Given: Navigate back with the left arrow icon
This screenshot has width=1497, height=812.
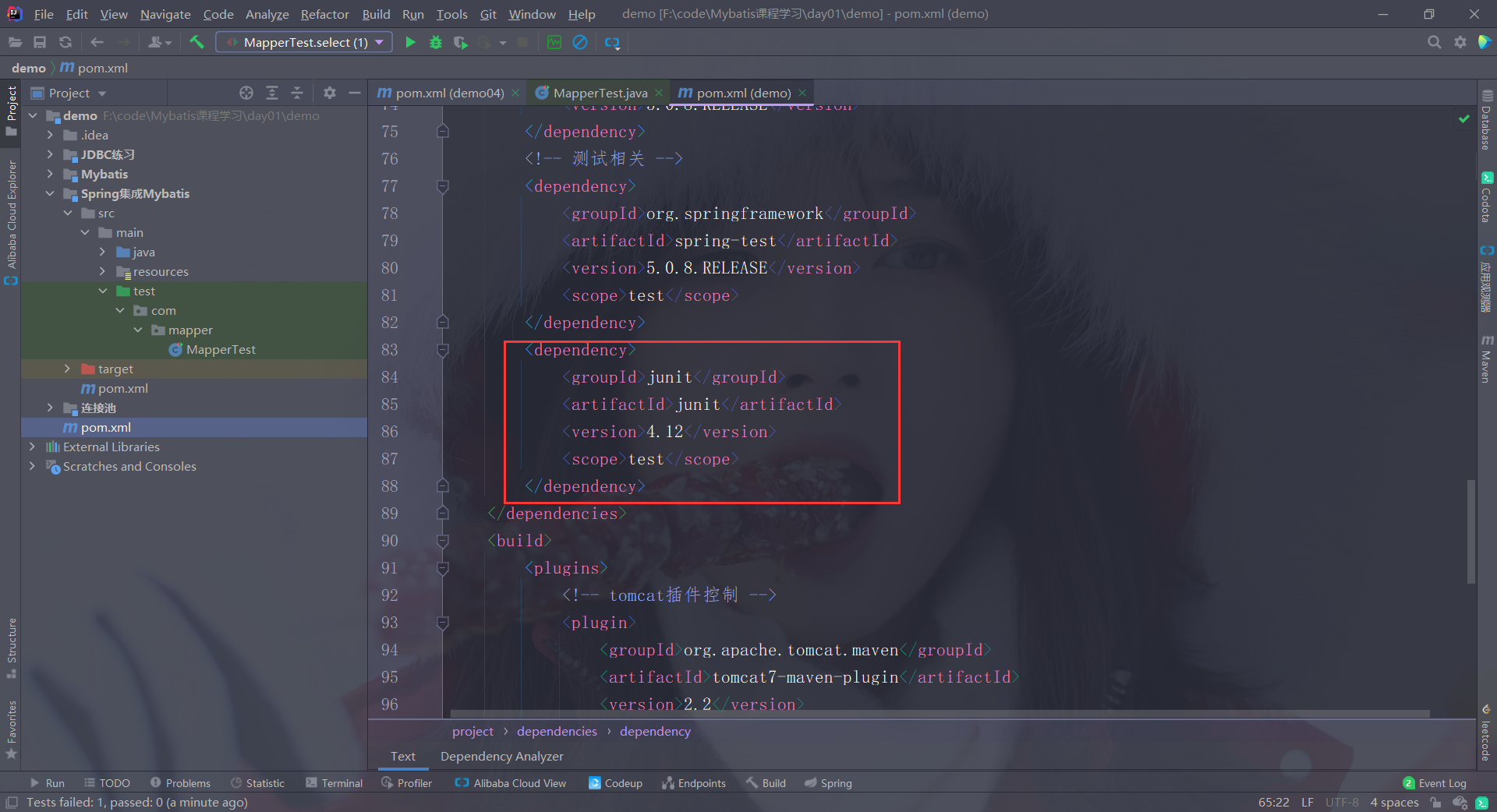Looking at the screenshot, I should tap(97, 42).
